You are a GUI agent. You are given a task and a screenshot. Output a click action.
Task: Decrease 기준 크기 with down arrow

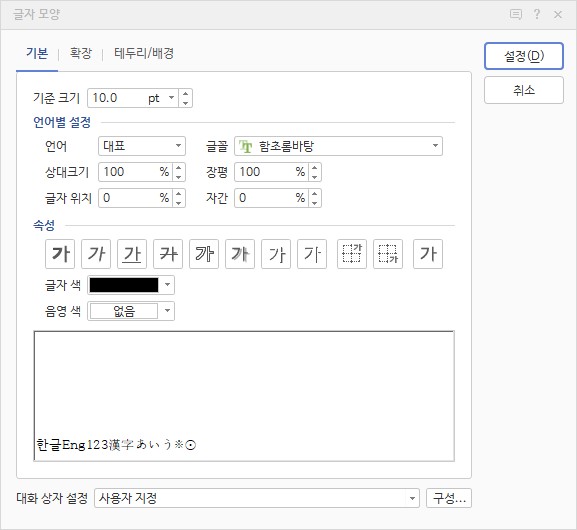[x=185, y=103]
